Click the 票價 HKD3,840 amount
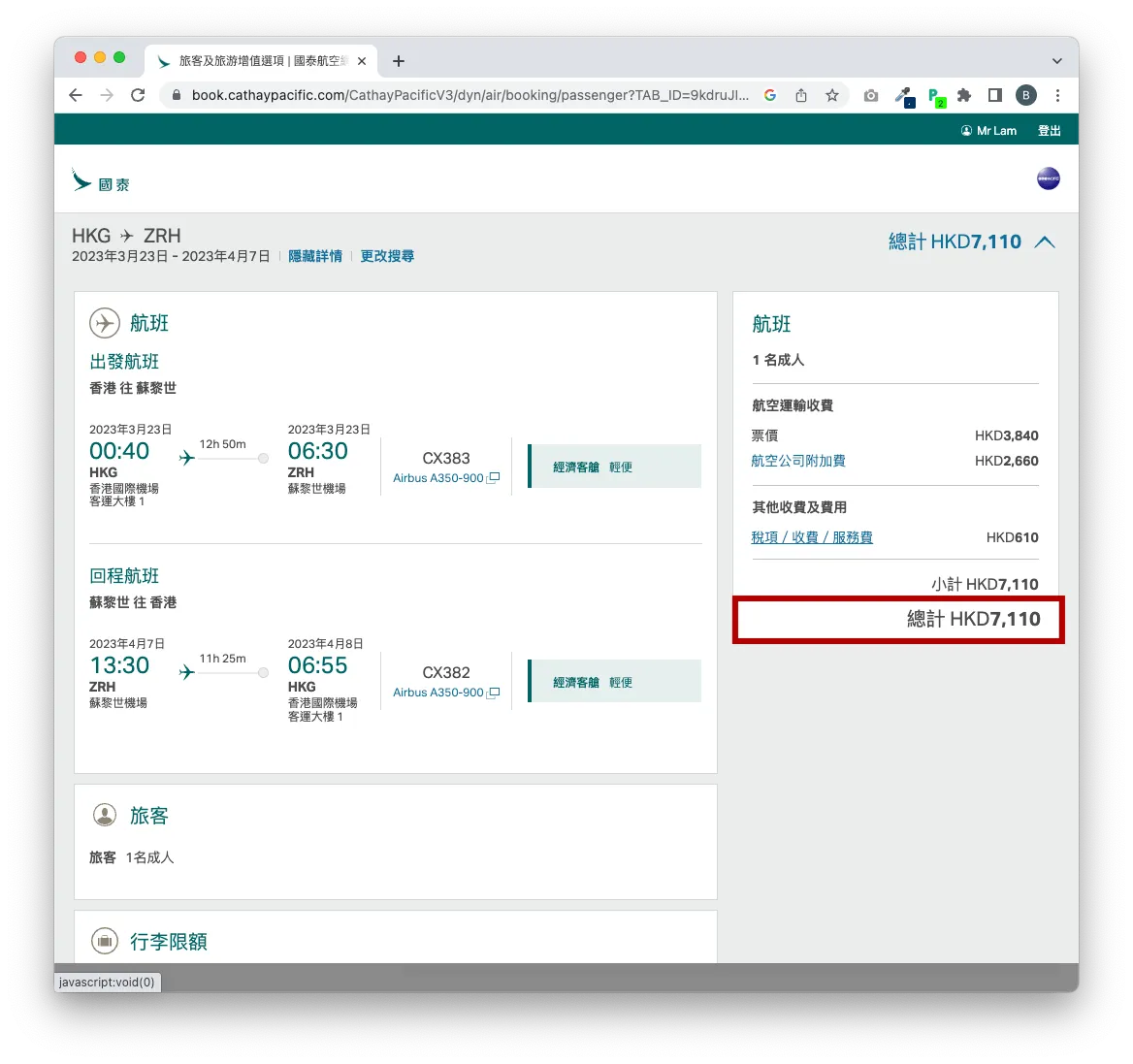 pyautogui.click(x=1006, y=435)
